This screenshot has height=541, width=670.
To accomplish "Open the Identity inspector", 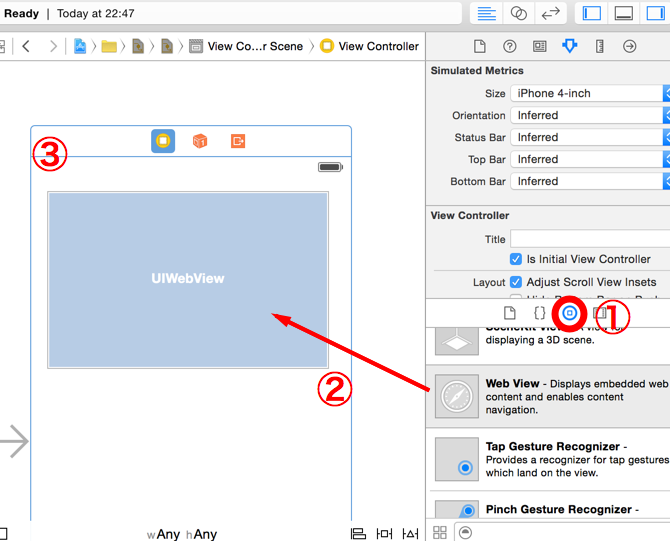I will [539, 46].
